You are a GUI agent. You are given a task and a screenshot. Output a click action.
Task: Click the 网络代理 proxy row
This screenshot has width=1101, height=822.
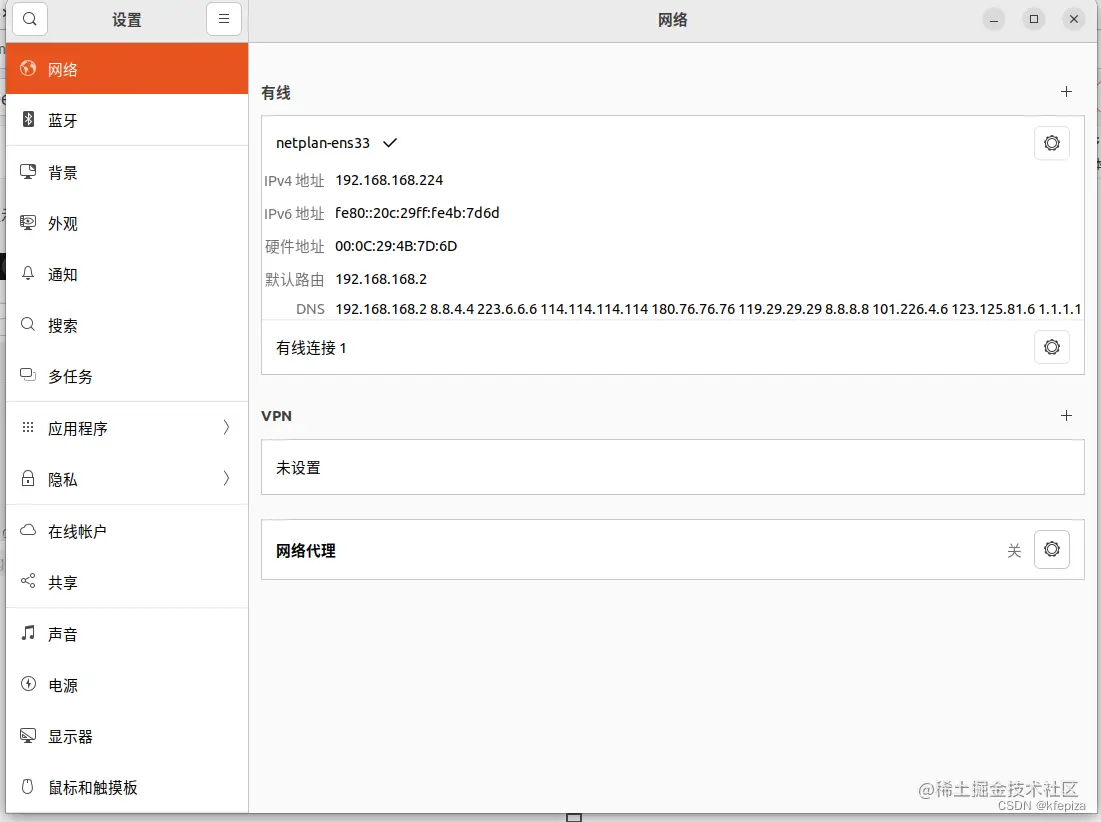673,550
